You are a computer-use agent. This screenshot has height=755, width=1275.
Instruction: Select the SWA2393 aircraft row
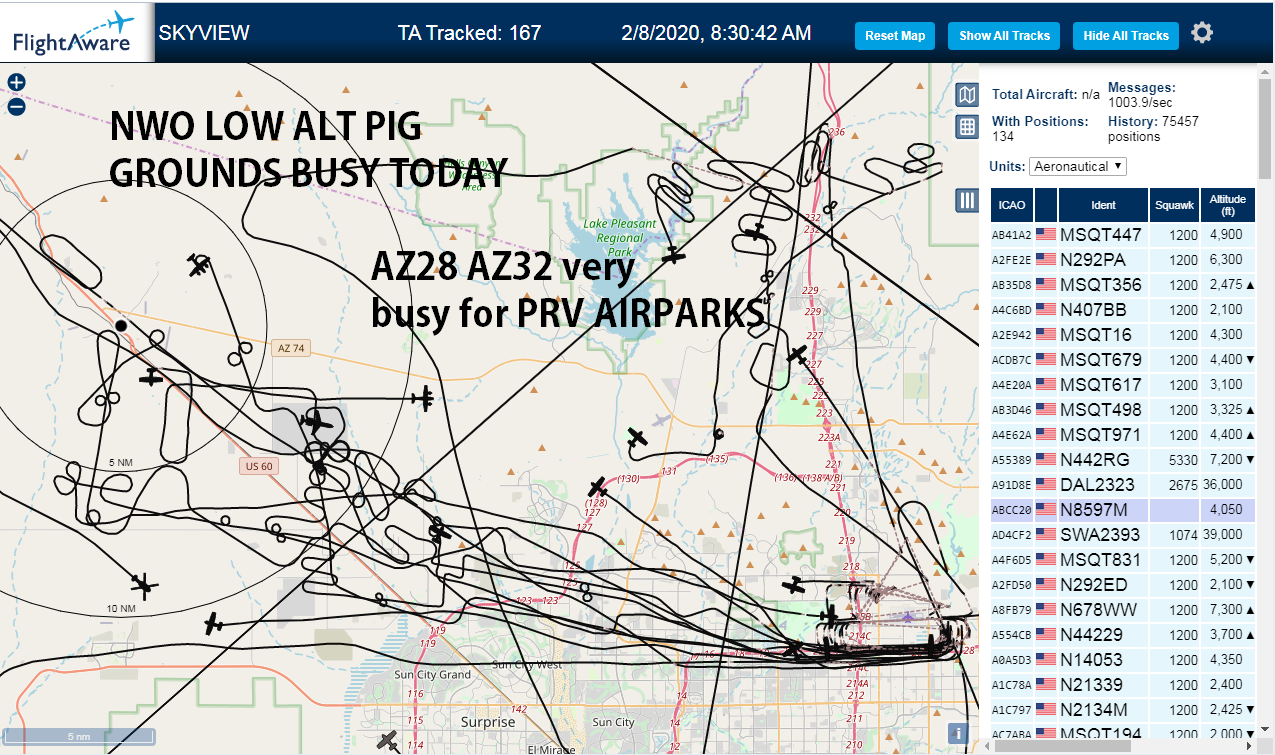[1123, 535]
